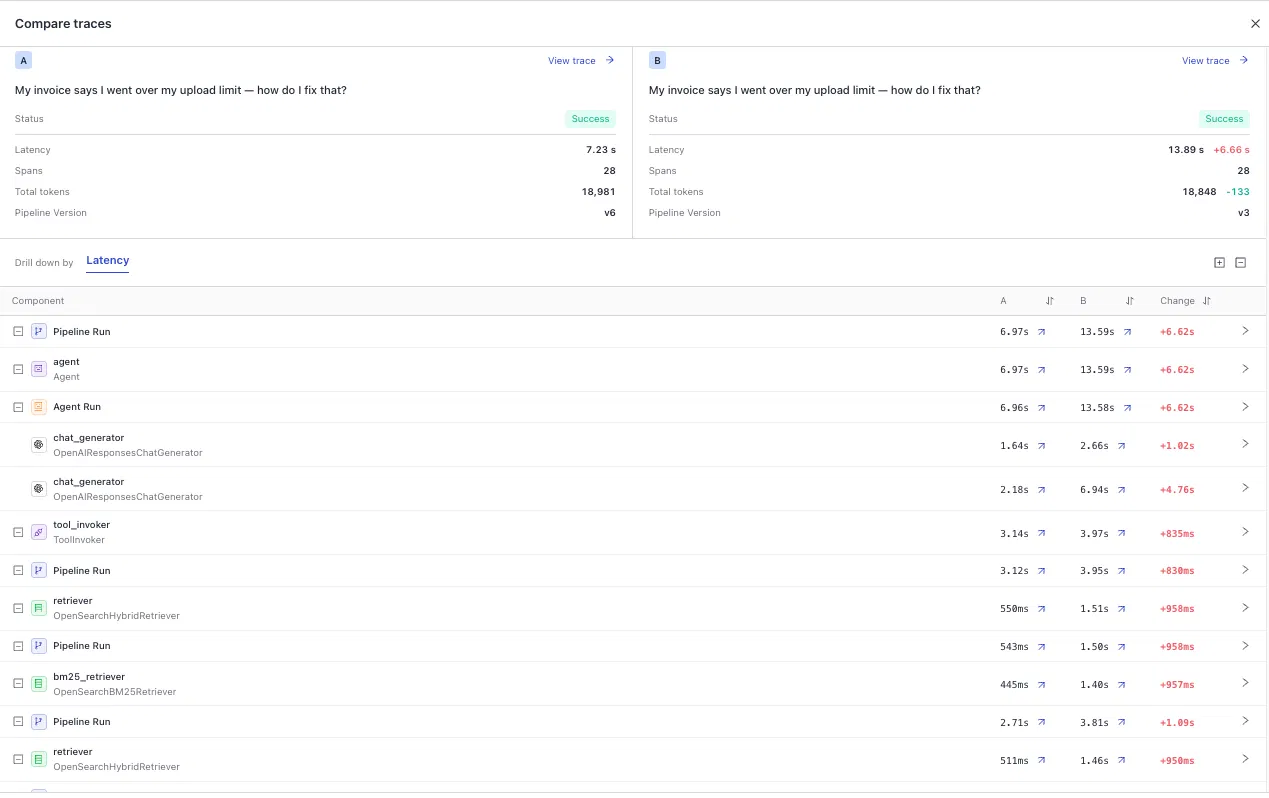Open details chevron for chat_generator +1.02s row
Viewport: 1269px width, 798px height.
(x=1245, y=444)
